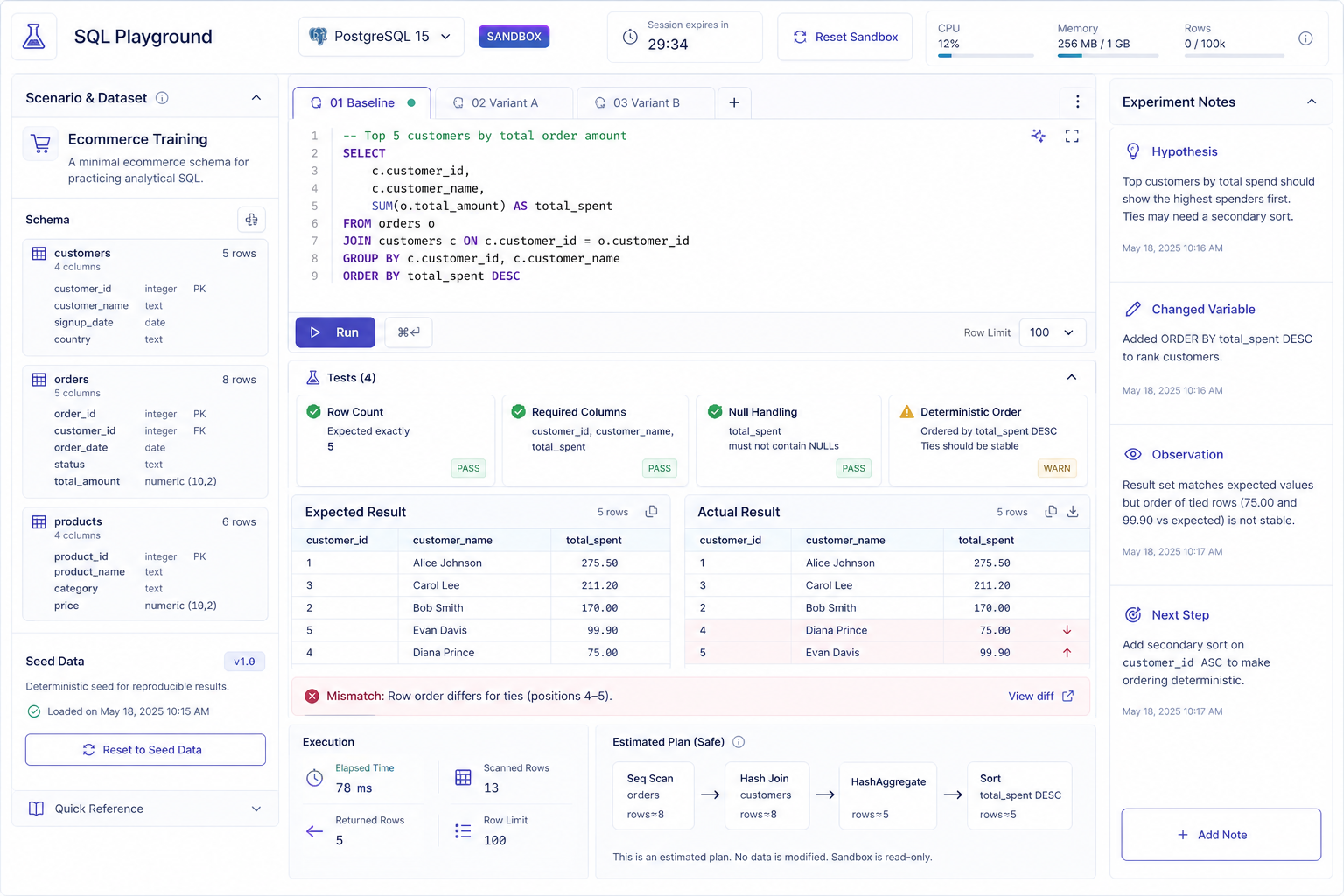The width and height of the screenshot is (1344, 896).
Task: Click the Hypothesis lightbulb icon
Action: (1133, 151)
